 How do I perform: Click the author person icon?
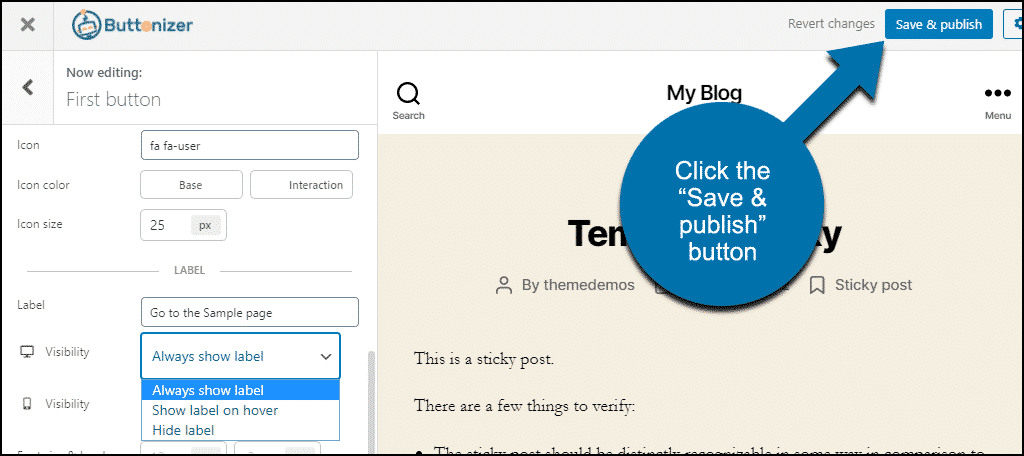pyautogui.click(x=505, y=285)
